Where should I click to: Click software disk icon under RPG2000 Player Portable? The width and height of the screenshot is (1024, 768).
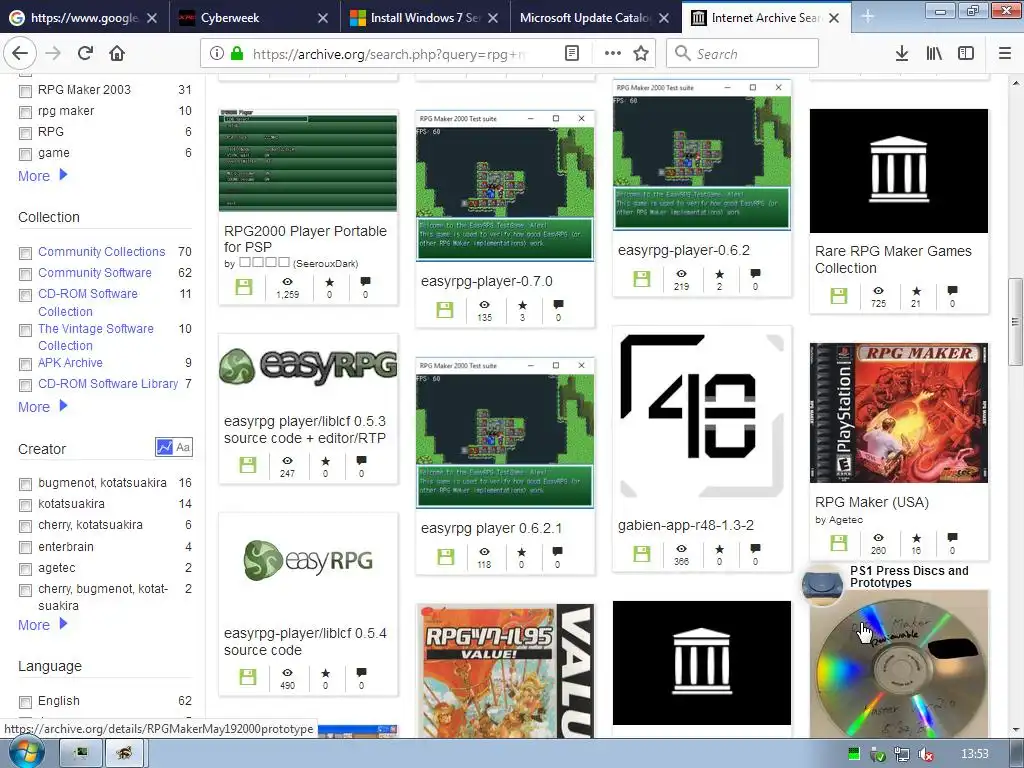coord(244,287)
